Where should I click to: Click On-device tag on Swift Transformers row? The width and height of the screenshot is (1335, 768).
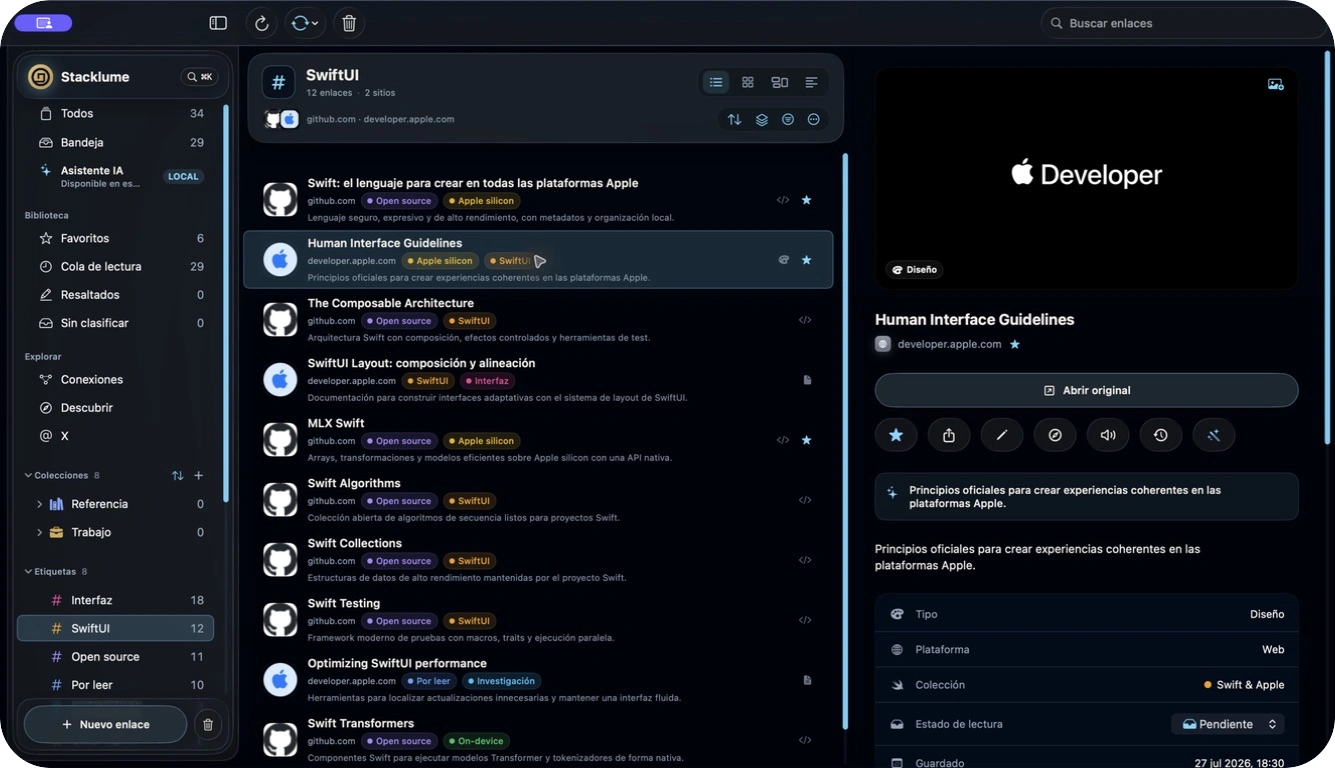click(x=476, y=741)
